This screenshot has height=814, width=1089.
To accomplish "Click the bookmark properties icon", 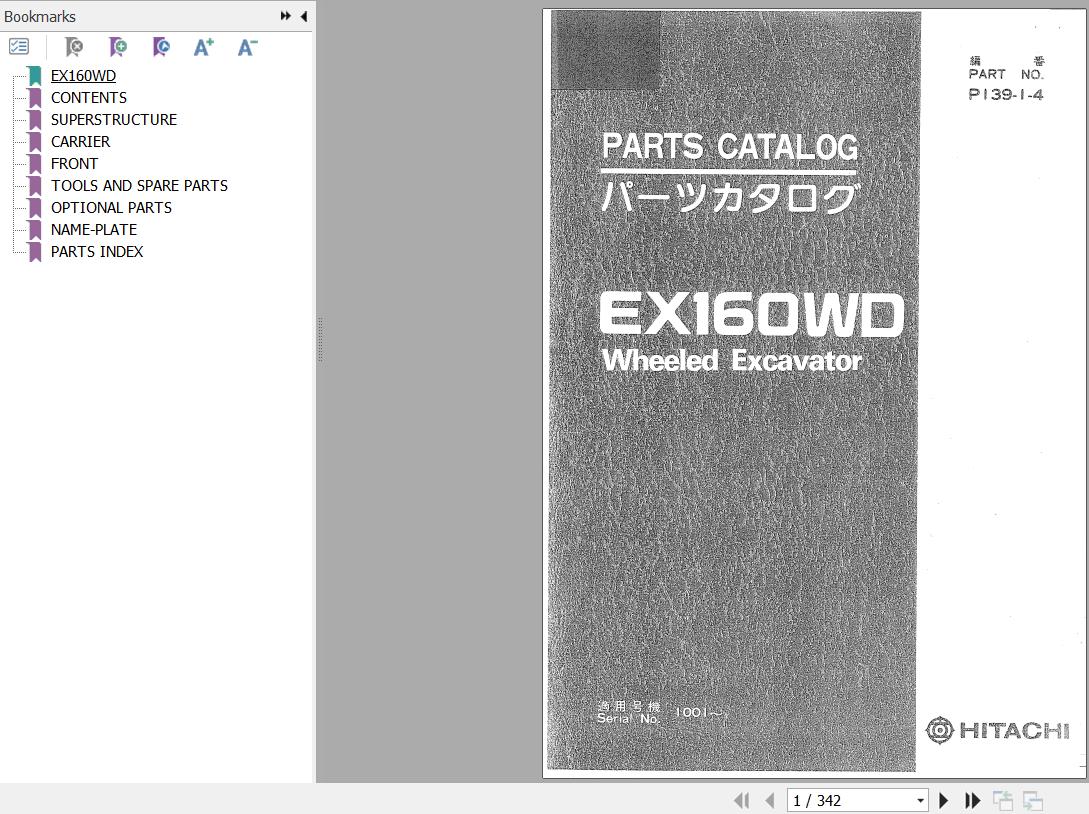I will pyautogui.click(x=161, y=47).
